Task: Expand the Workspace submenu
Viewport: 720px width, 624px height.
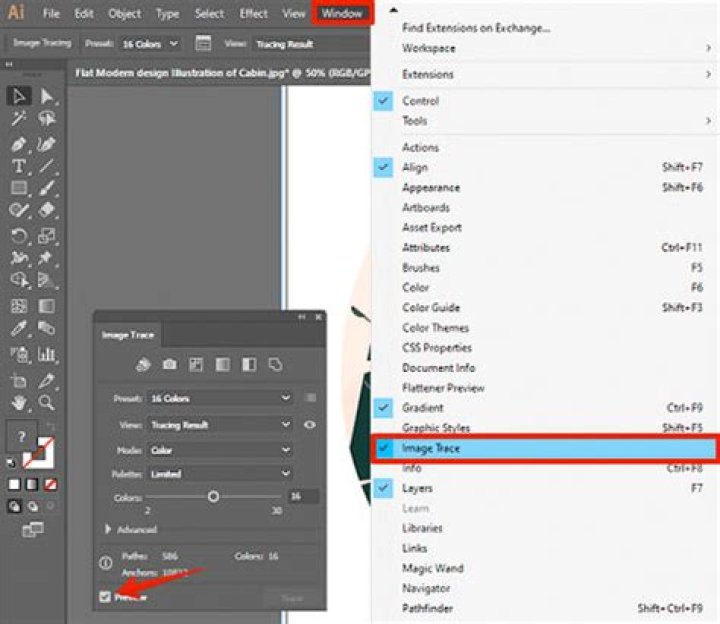Action: click(x=544, y=48)
